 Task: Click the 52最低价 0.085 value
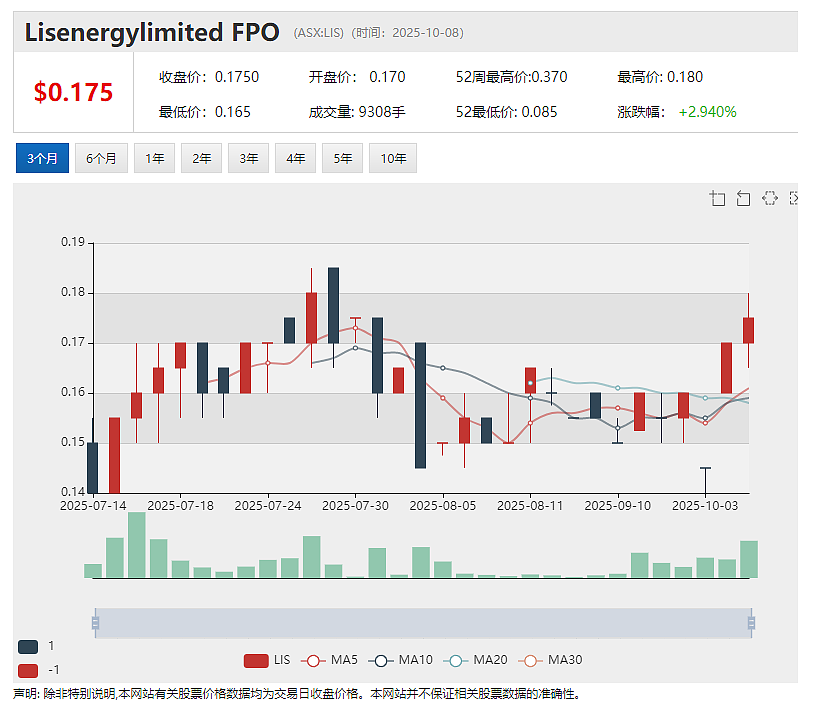click(x=539, y=112)
